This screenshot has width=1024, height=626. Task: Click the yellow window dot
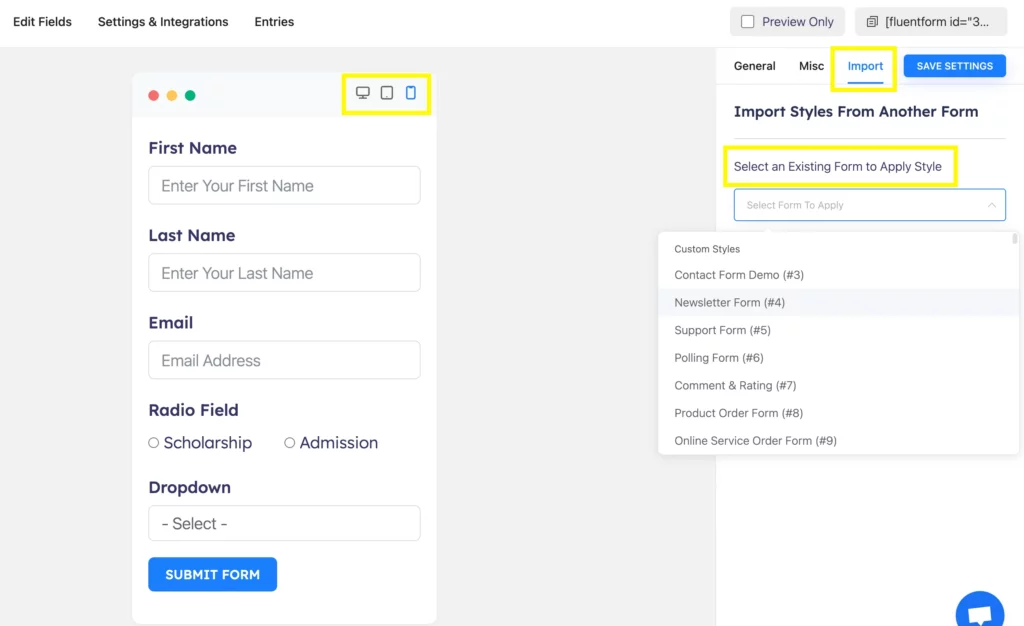point(172,96)
